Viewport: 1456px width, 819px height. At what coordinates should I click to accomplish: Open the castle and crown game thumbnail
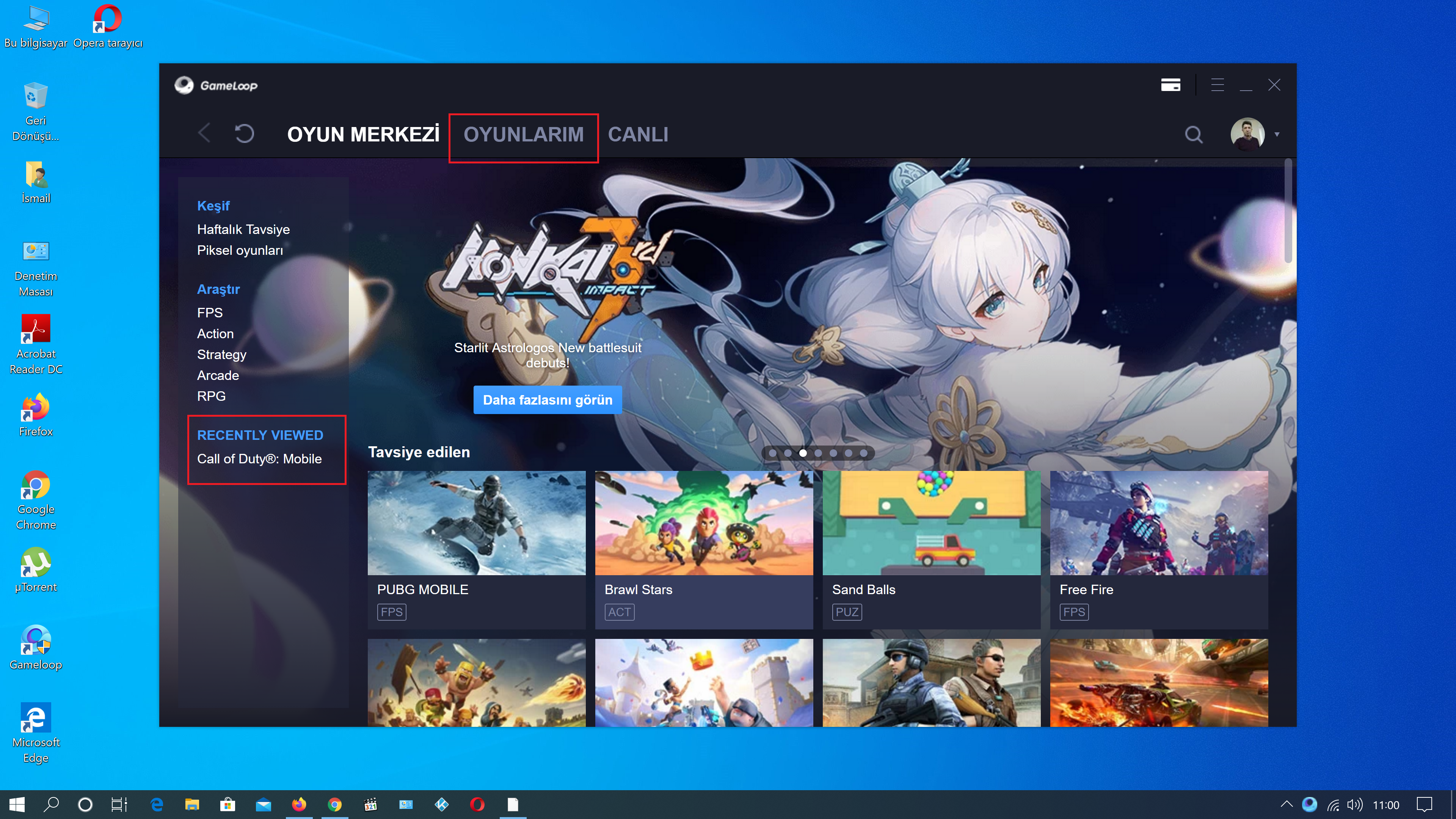coord(704,682)
